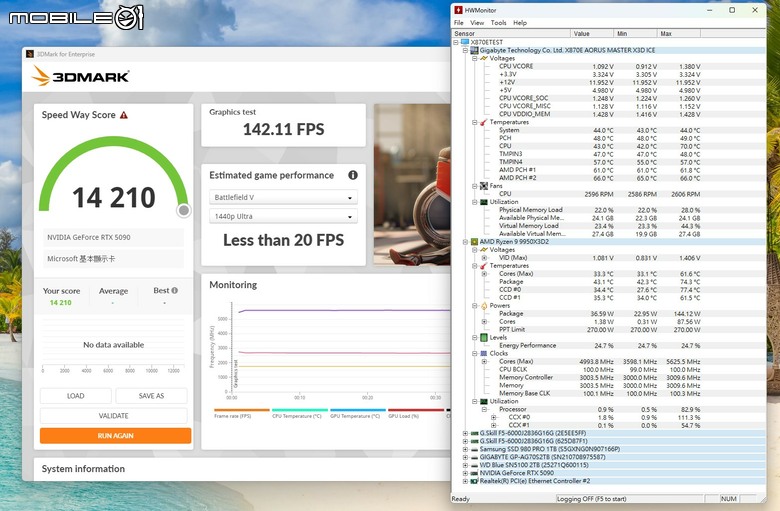Expand the Samsung SSD 980 PRO node
Image resolution: width=780 pixels, height=511 pixels.
[x=465, y=449]
